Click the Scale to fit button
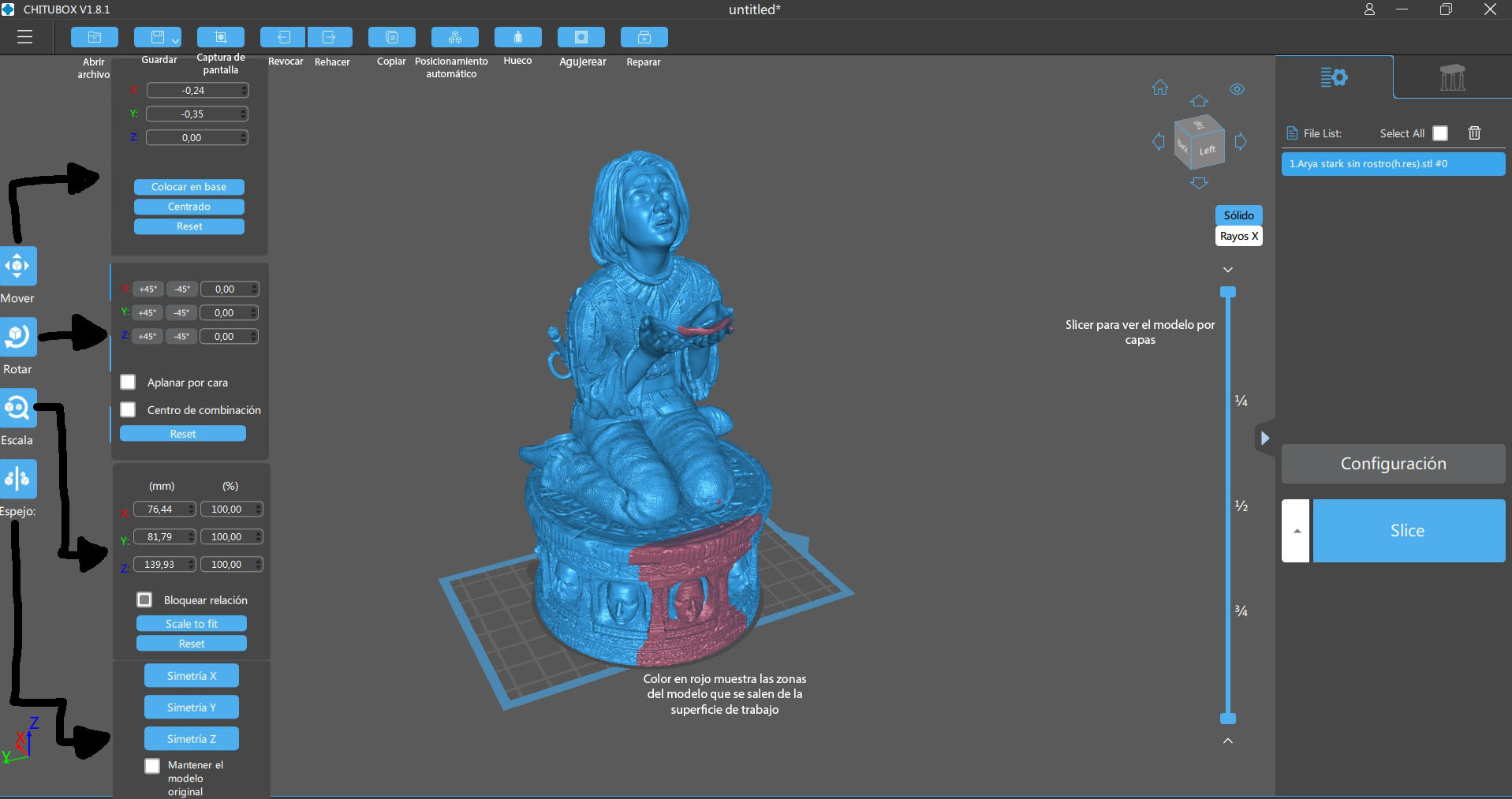Image resolution: width=1512 pixels, height=799 pixels. (x=192, y=624)
